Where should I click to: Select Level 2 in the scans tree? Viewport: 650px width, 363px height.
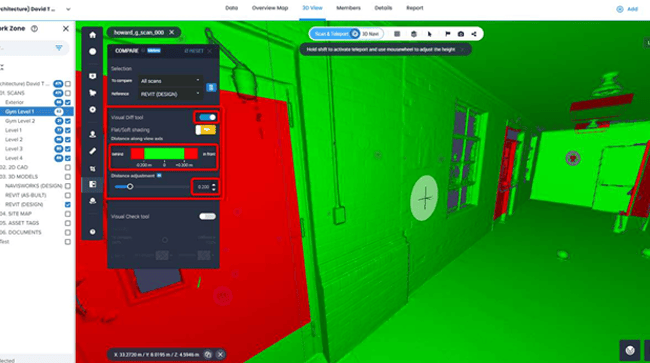click(14, 140)
